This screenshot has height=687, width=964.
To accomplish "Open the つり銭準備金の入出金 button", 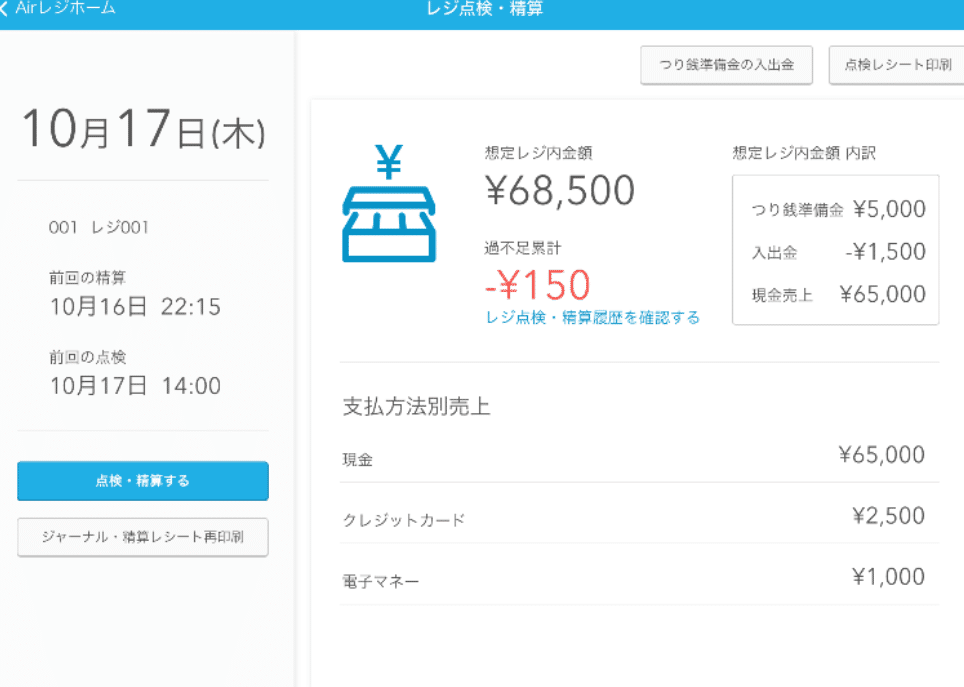I will pos(727,64).
